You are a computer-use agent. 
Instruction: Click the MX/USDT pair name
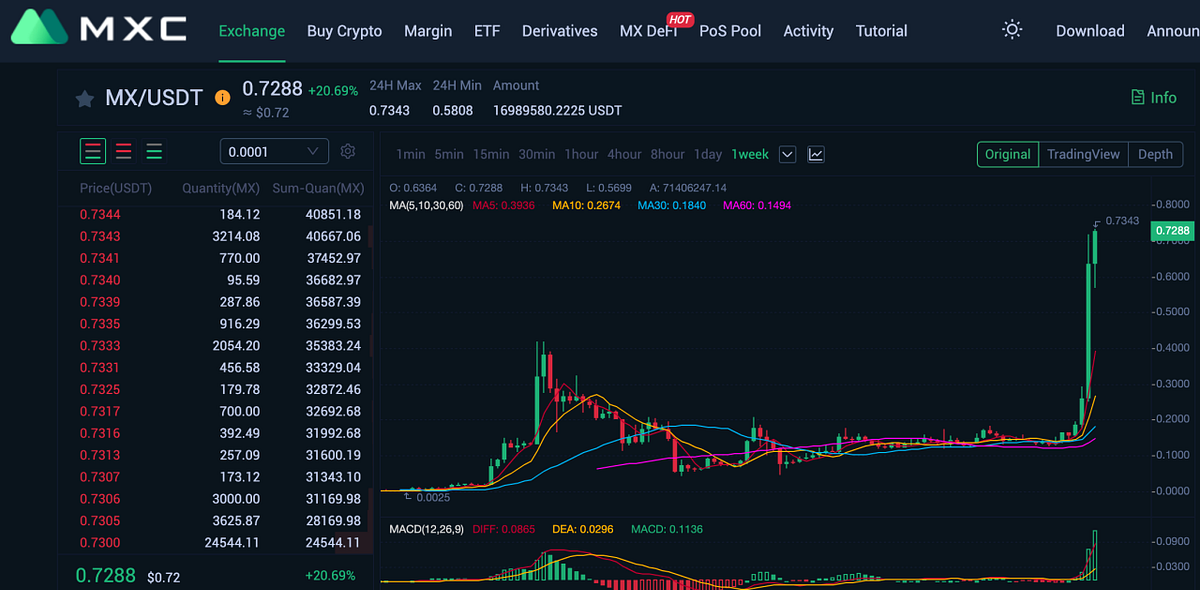154,98
